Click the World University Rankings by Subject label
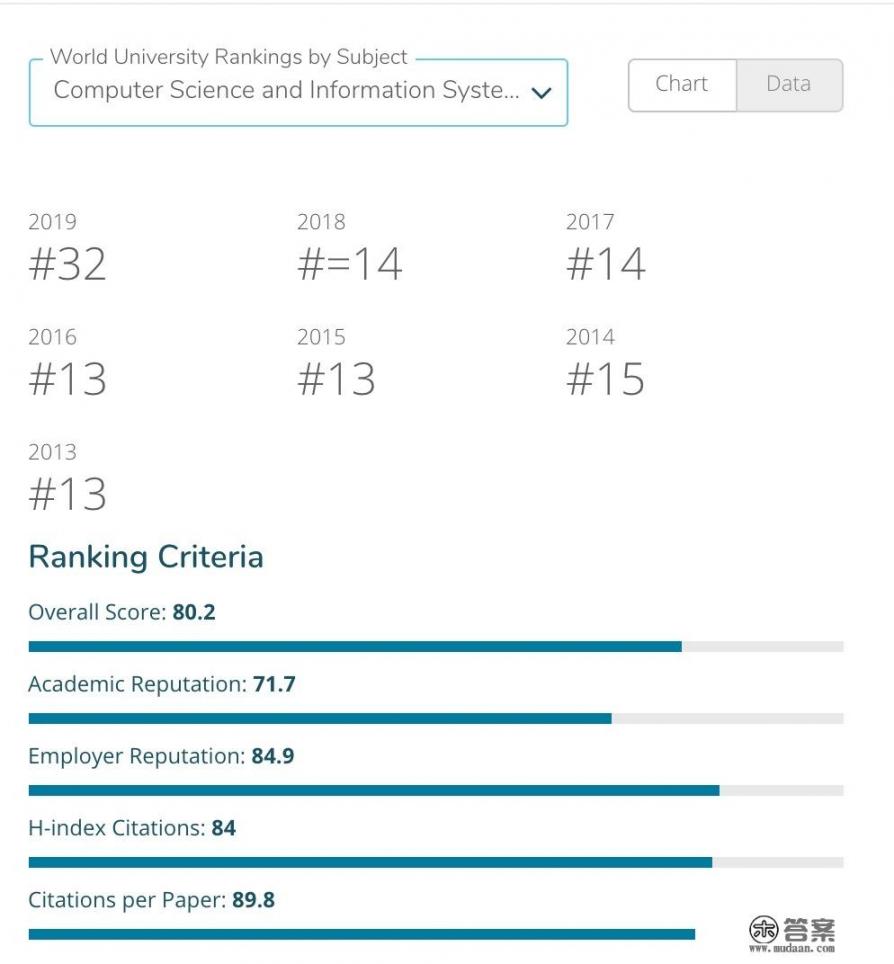The width and height of the screenshot is (894, 964). coord(229,57)
